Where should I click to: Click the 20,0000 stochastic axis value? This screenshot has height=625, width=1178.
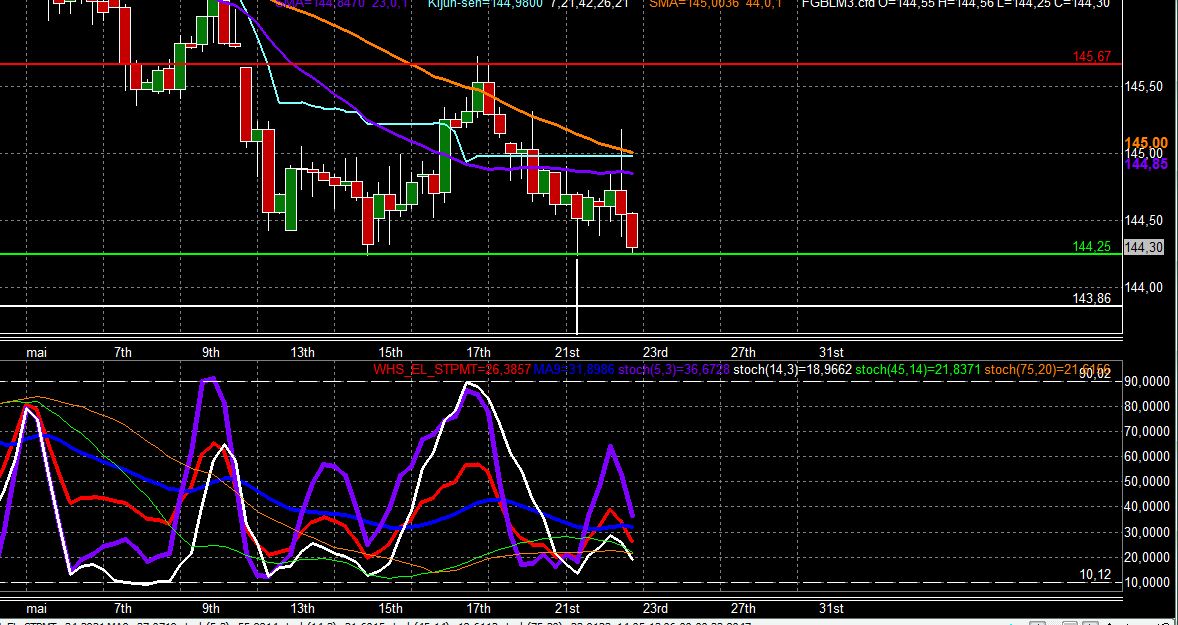pyautogui.click(x=1148, y=557)
